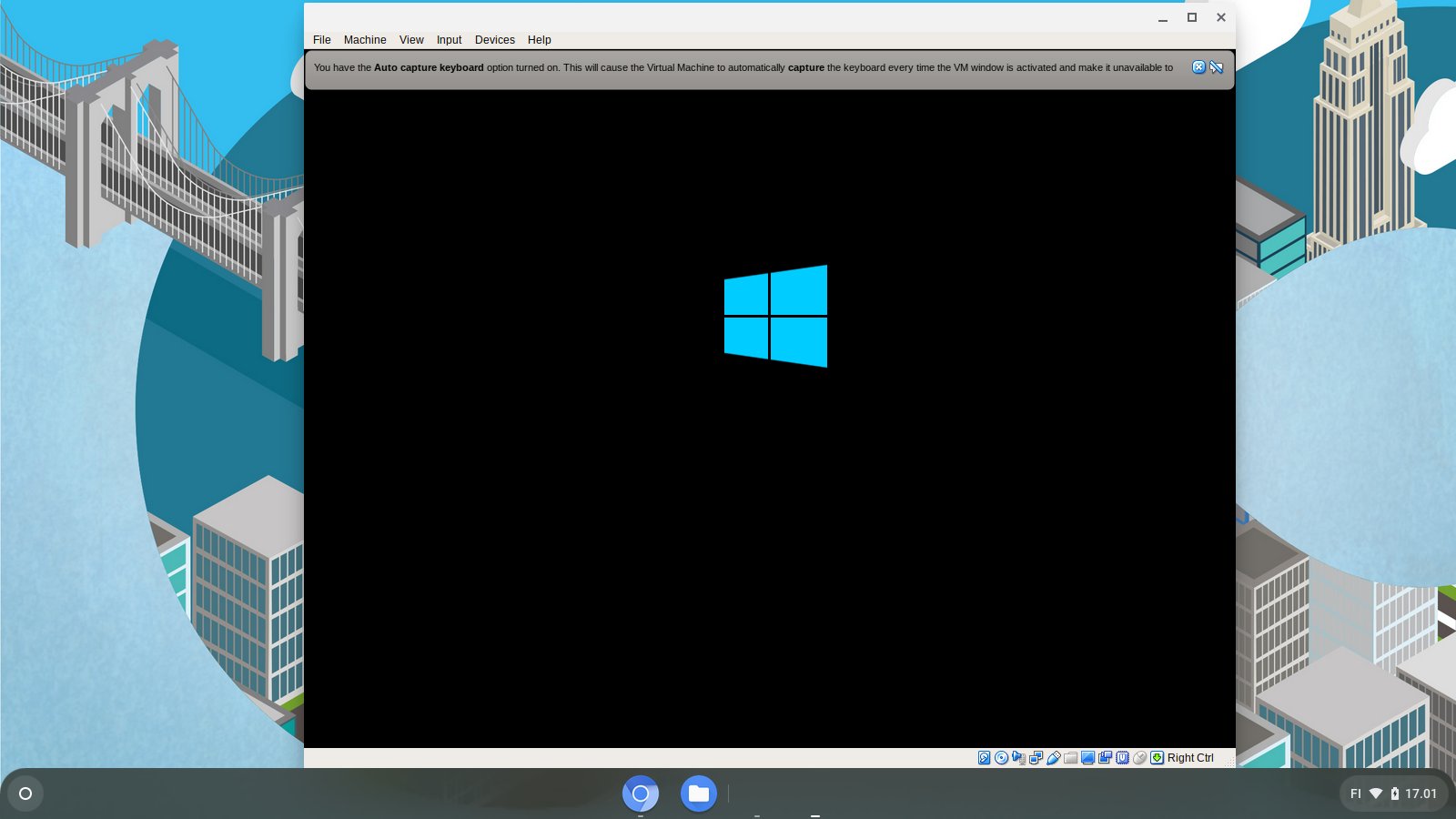Click the Auto capture keyboard notification text

click(743, 67)
